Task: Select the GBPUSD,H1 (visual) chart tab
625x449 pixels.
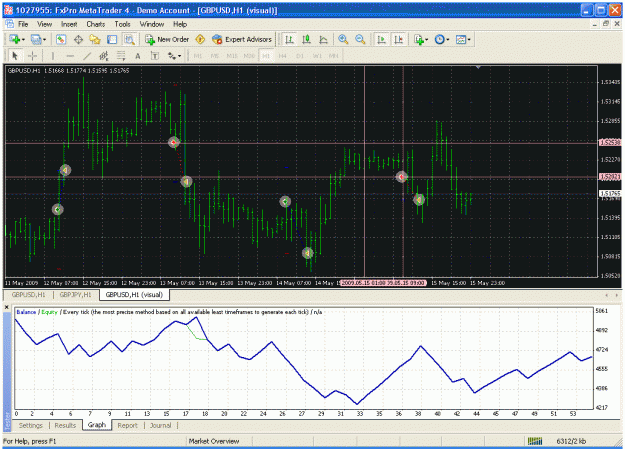Action: point(134,295)
